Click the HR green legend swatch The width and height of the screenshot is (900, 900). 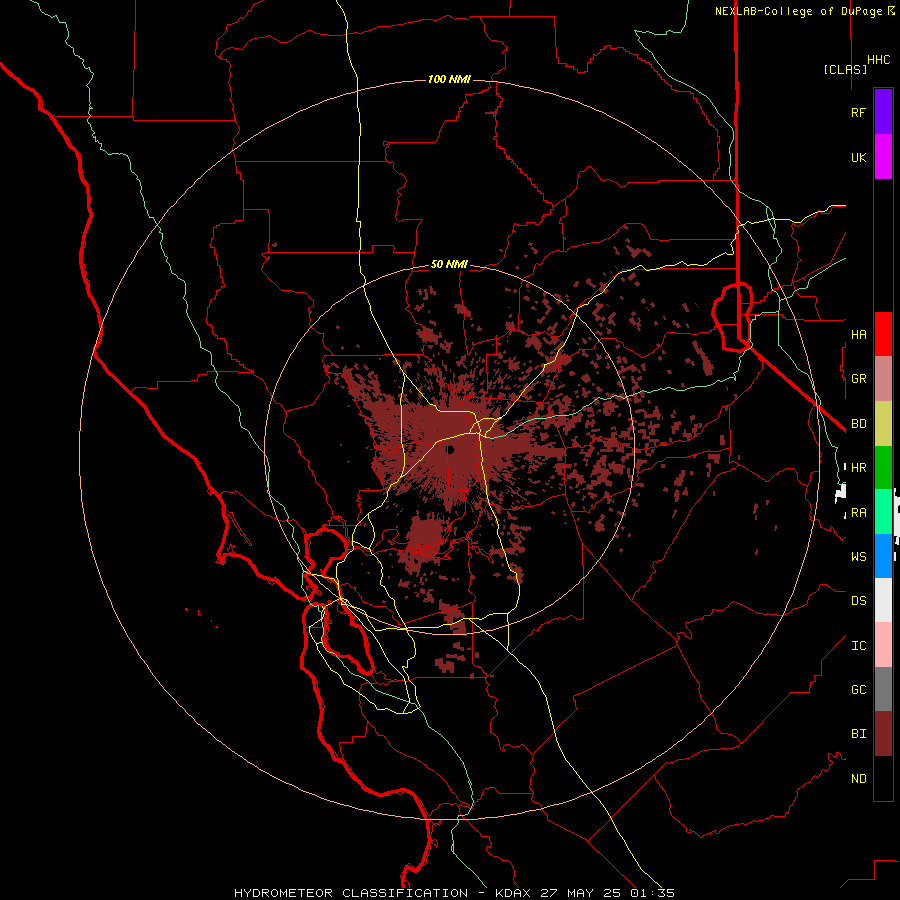[883, 467]
